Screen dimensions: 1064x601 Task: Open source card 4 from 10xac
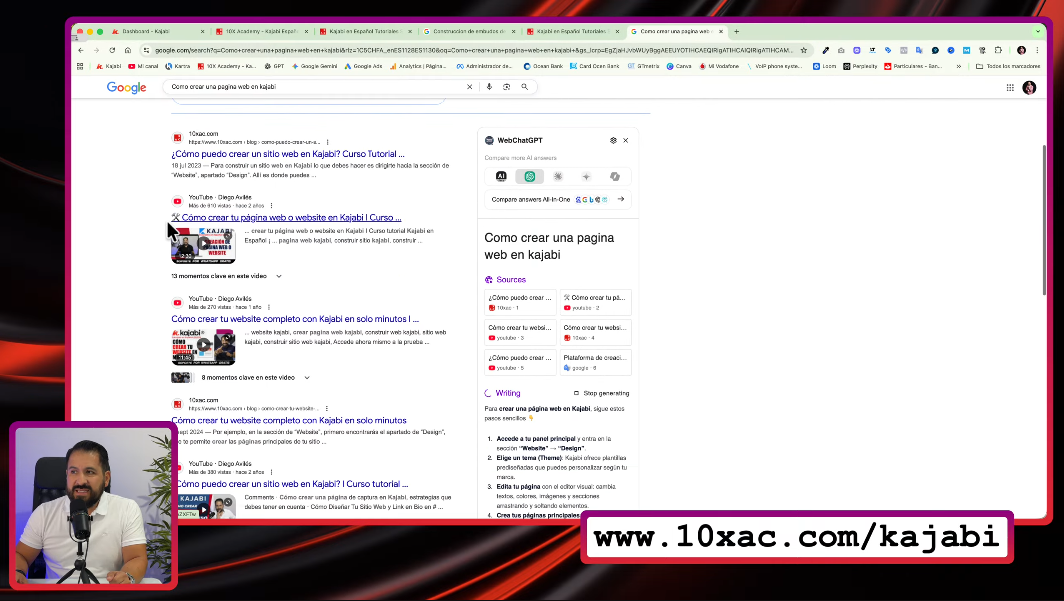[596, 332]
